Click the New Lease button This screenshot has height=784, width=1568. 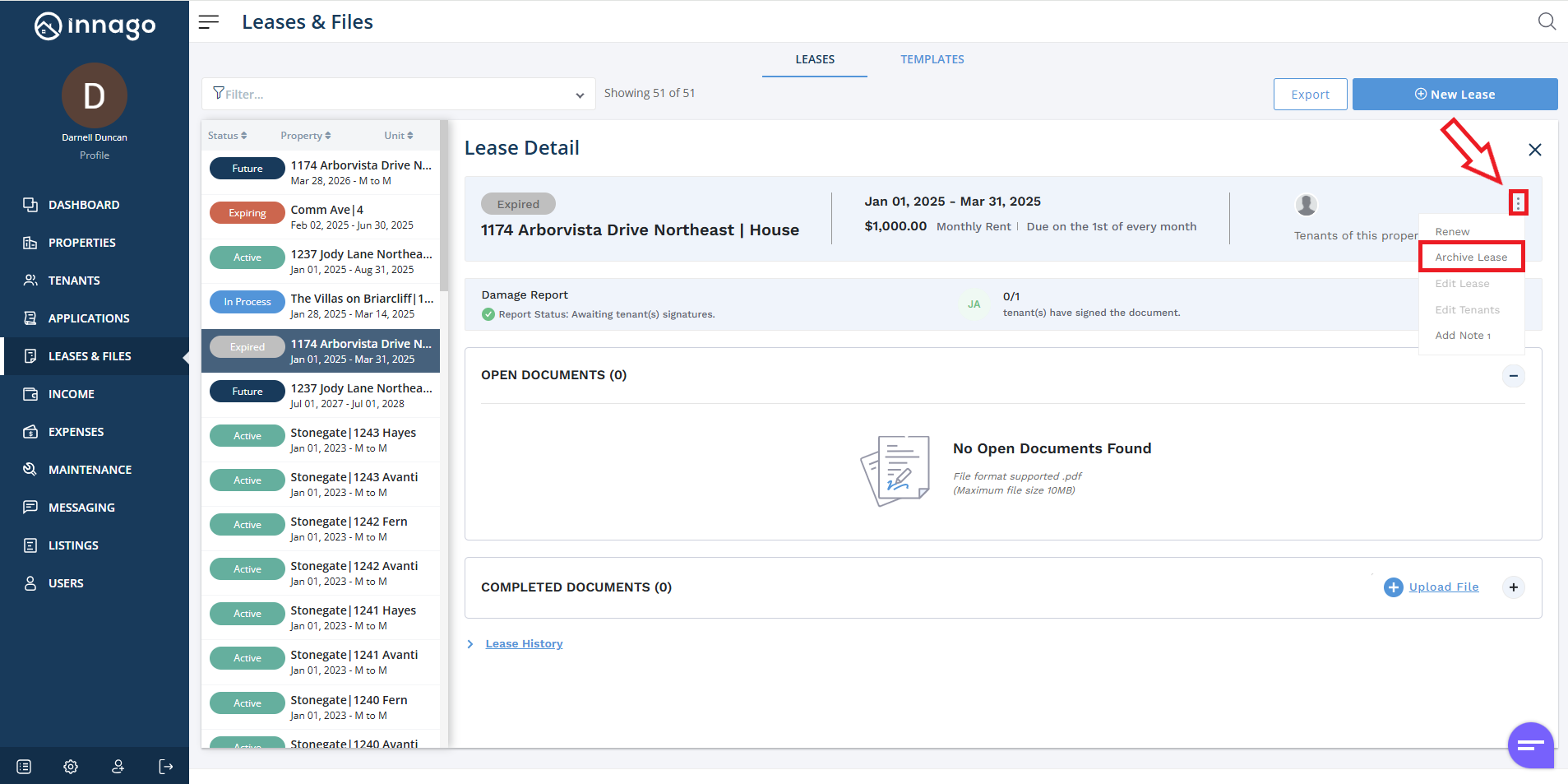1454,95
